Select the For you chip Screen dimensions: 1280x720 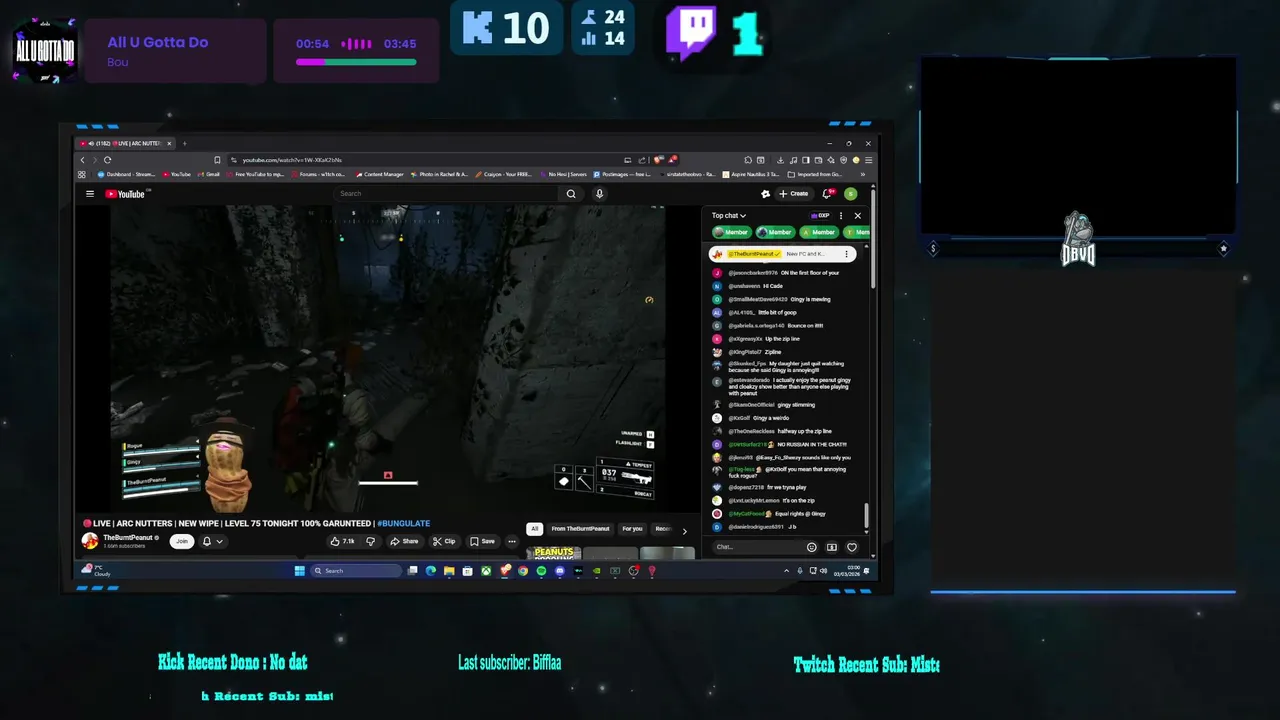pyautogui.click(x=632, y=529)
